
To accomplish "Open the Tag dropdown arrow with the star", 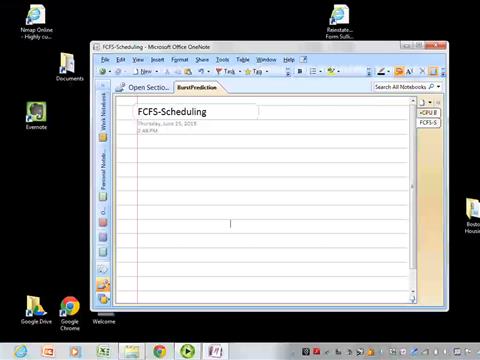I will tap(267, 72).
